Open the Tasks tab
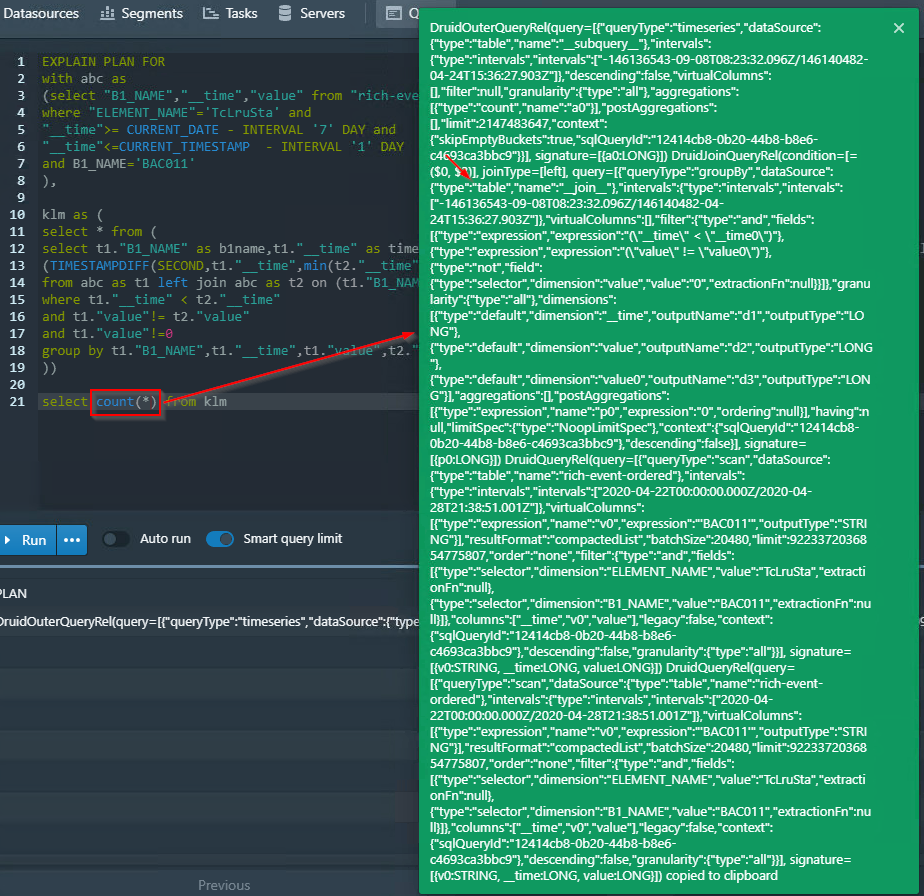The height and width of the screenshot is (896, 924). click(x=230, y=13)
